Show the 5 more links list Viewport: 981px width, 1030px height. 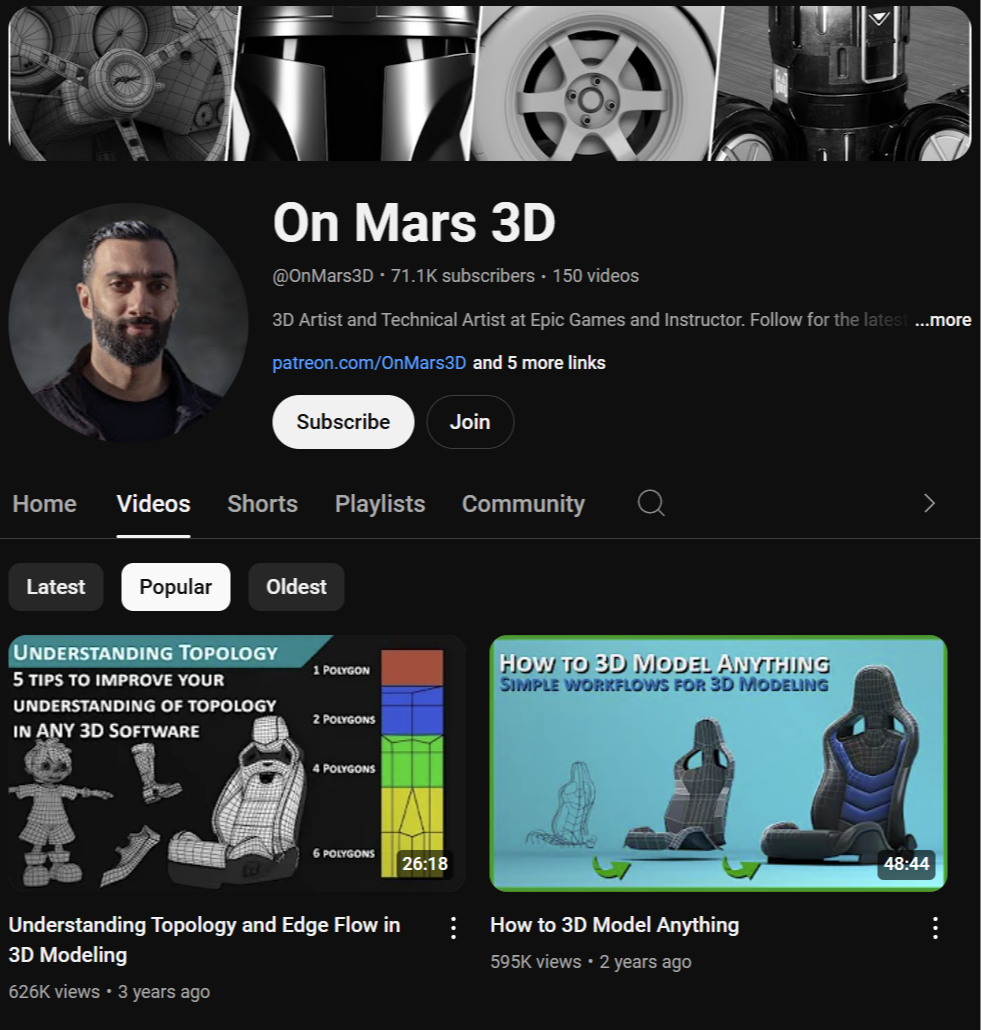click(539, 363)
